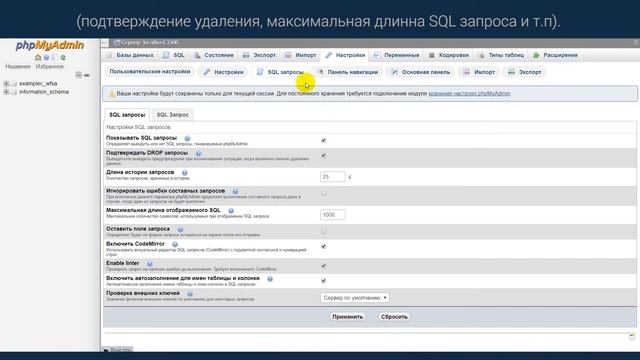The height and width of the screenshot is (360, 640).
Task: Switch to SQL Запрос inner tab
Action: pyautogui.click(x=173, y=115)
